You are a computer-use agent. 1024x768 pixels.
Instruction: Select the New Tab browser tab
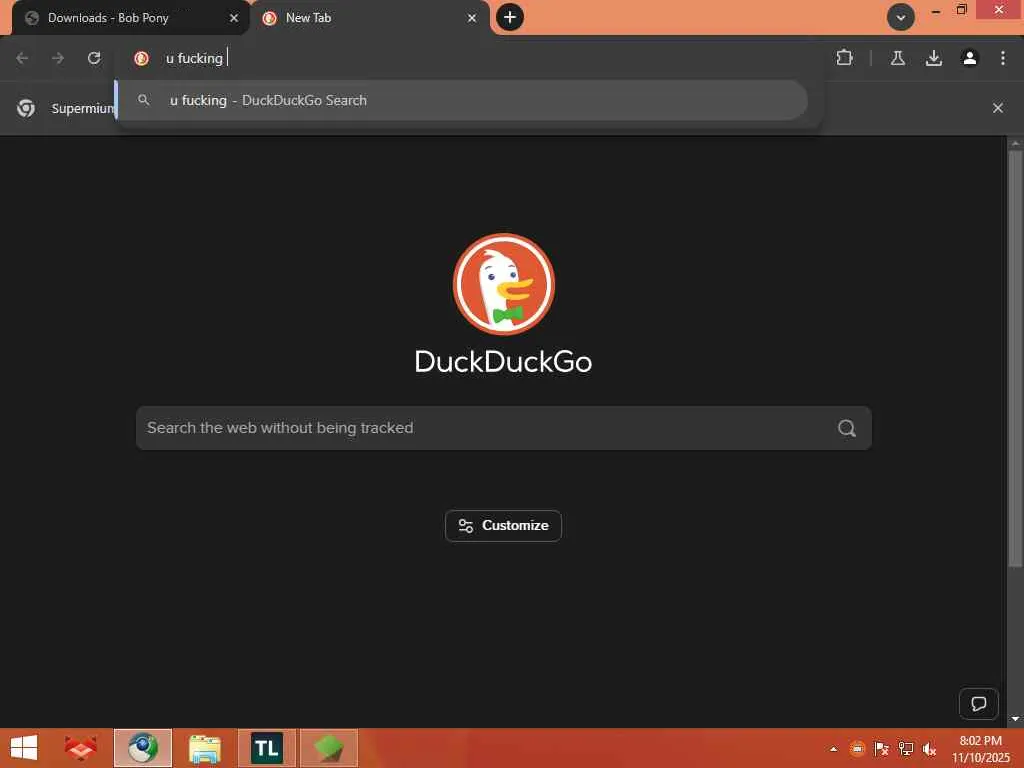370,18
